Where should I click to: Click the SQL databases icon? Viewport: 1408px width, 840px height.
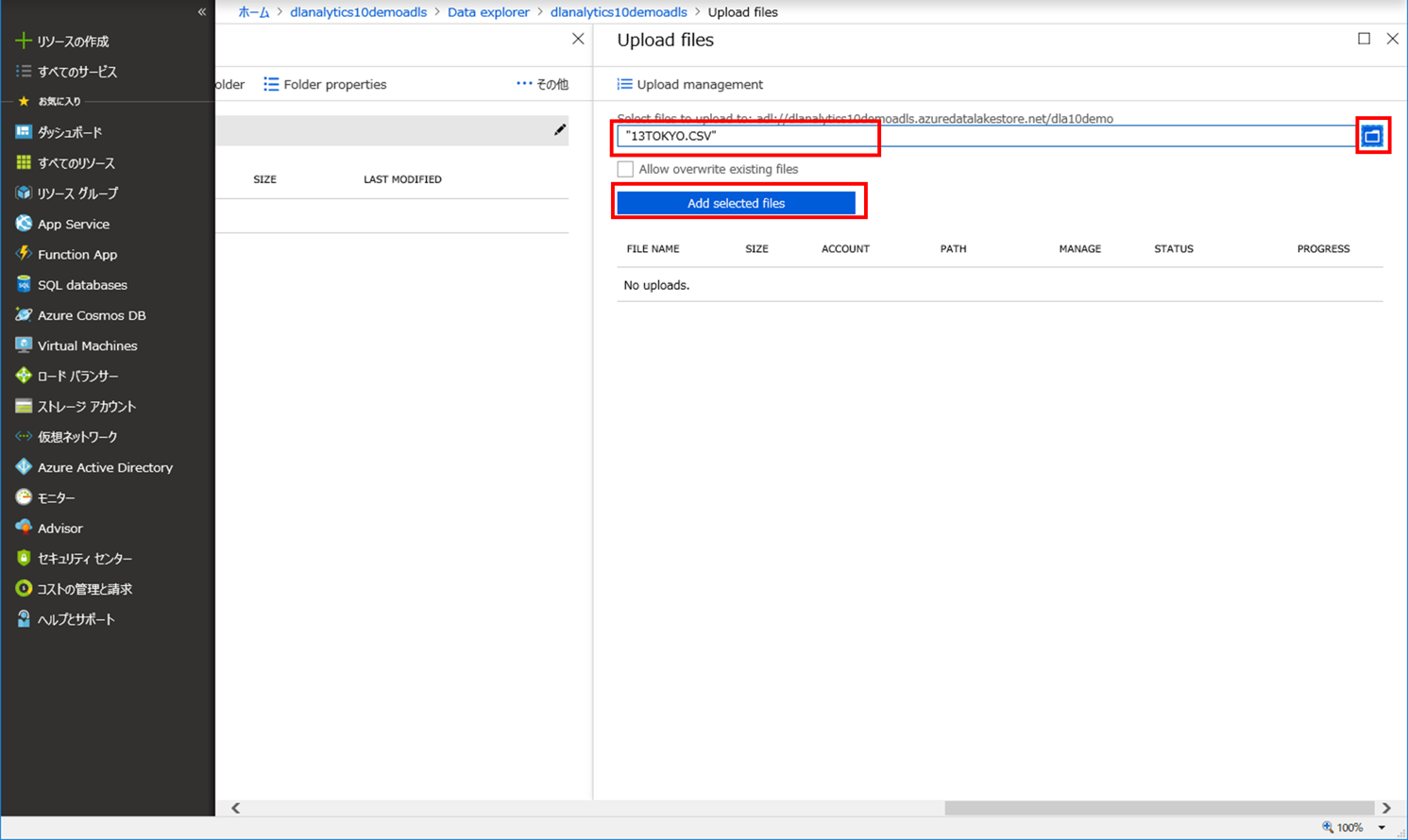coord(24,284)
